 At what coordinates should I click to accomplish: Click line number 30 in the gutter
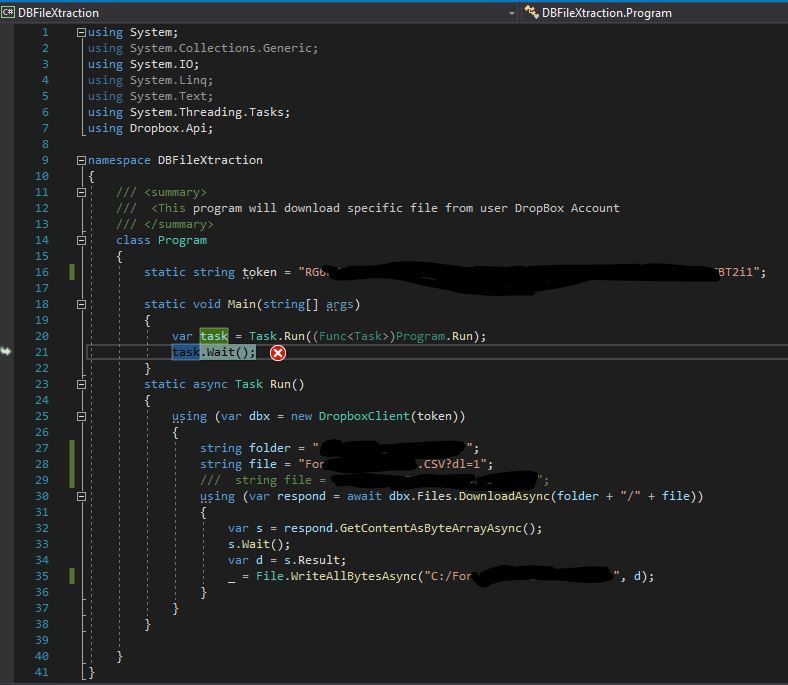pyautogui.click(x=41, y=496)
